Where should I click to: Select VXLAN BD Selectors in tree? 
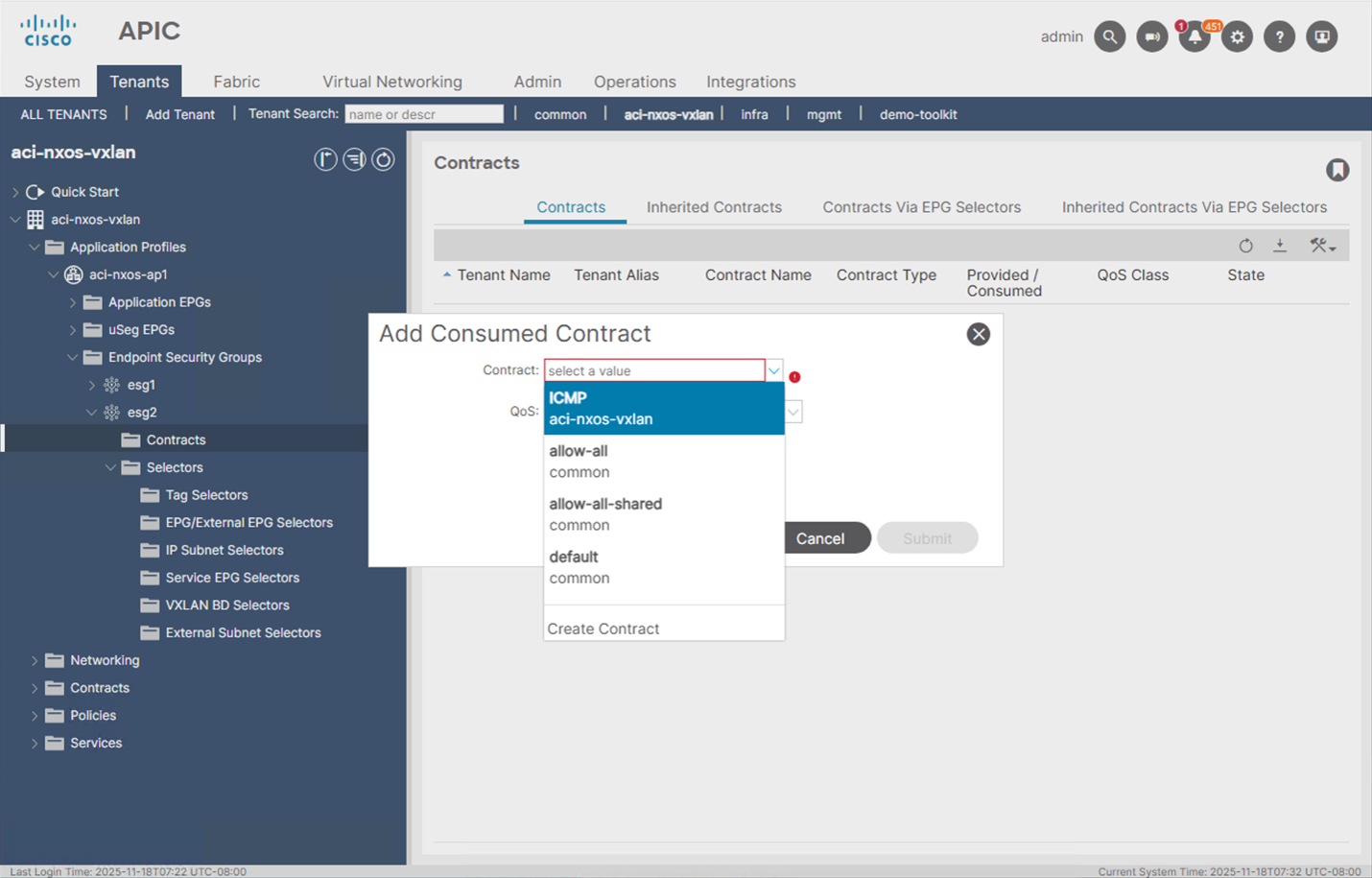point(227,605)
